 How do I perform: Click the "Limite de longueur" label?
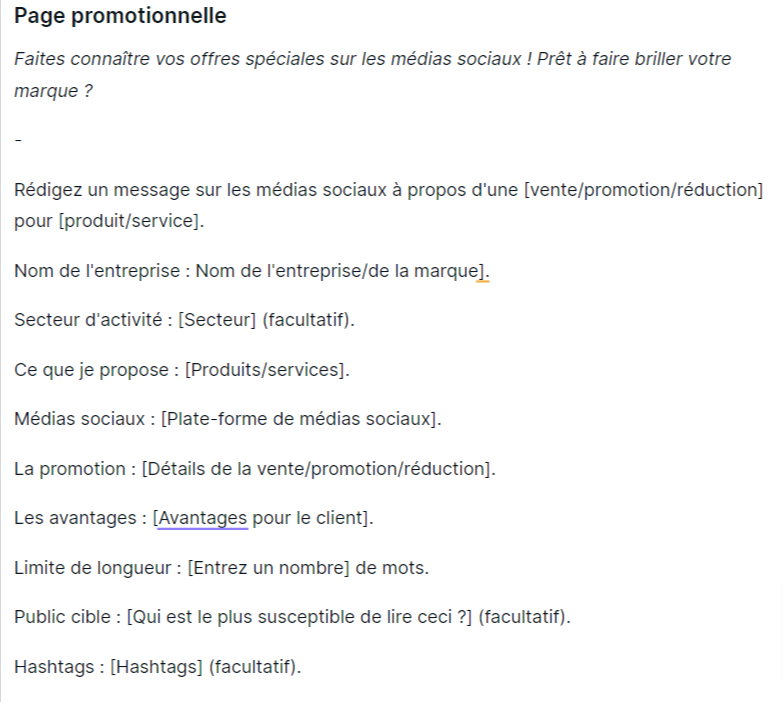[x=93, y=568]
